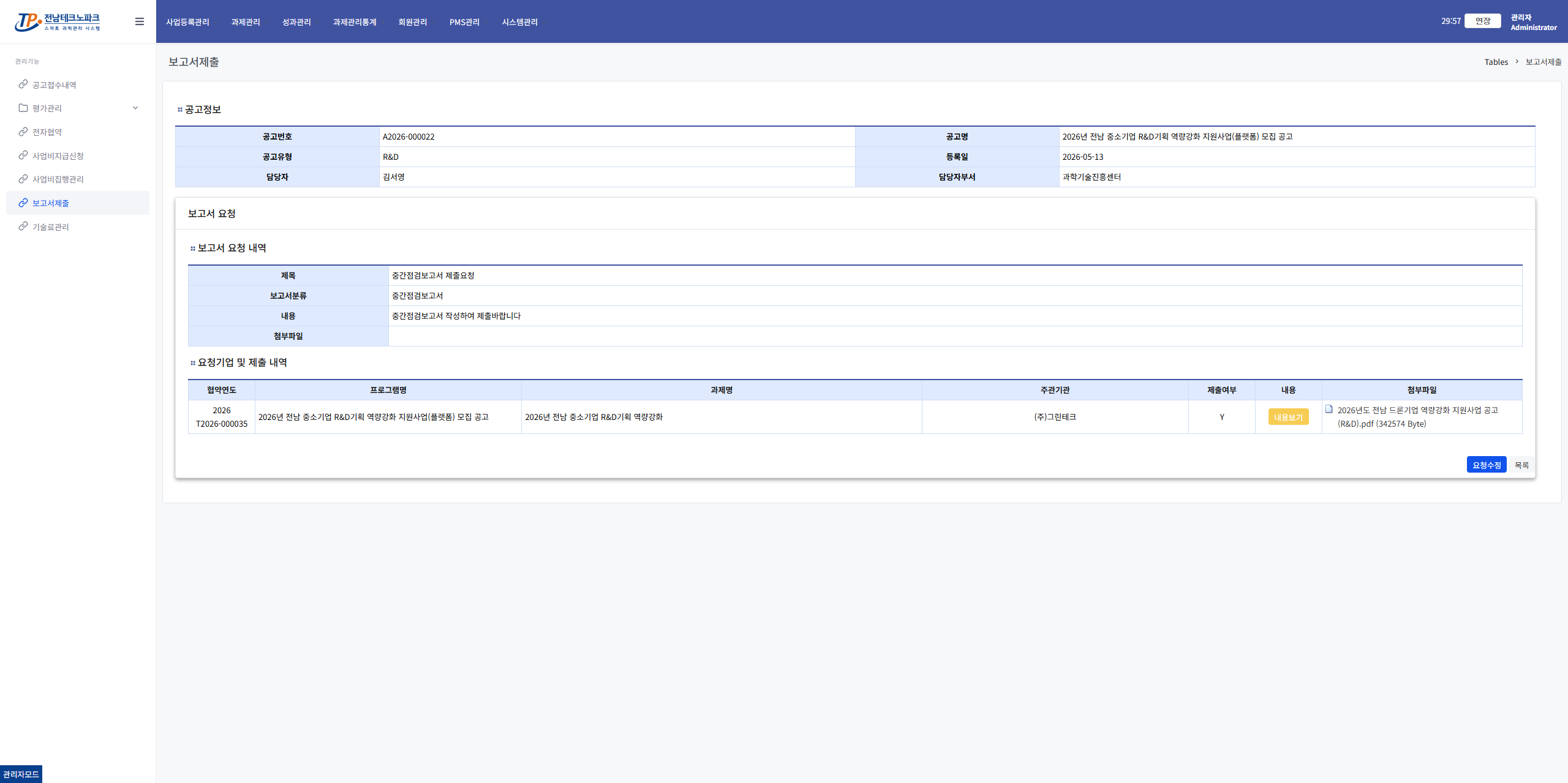This screenshot has width=1568, height=783.
Task: Click the 목록 button
Action: click(1521, 465)
